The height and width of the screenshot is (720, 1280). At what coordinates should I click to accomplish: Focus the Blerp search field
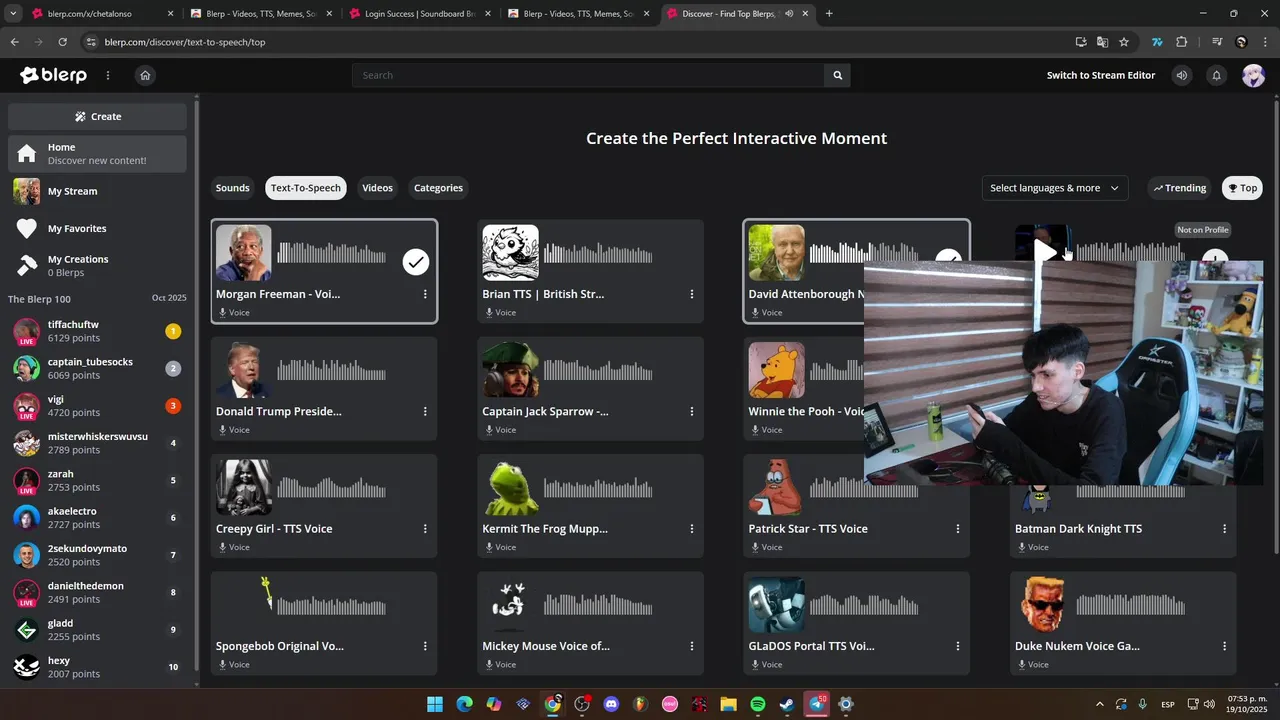(588, 75)
